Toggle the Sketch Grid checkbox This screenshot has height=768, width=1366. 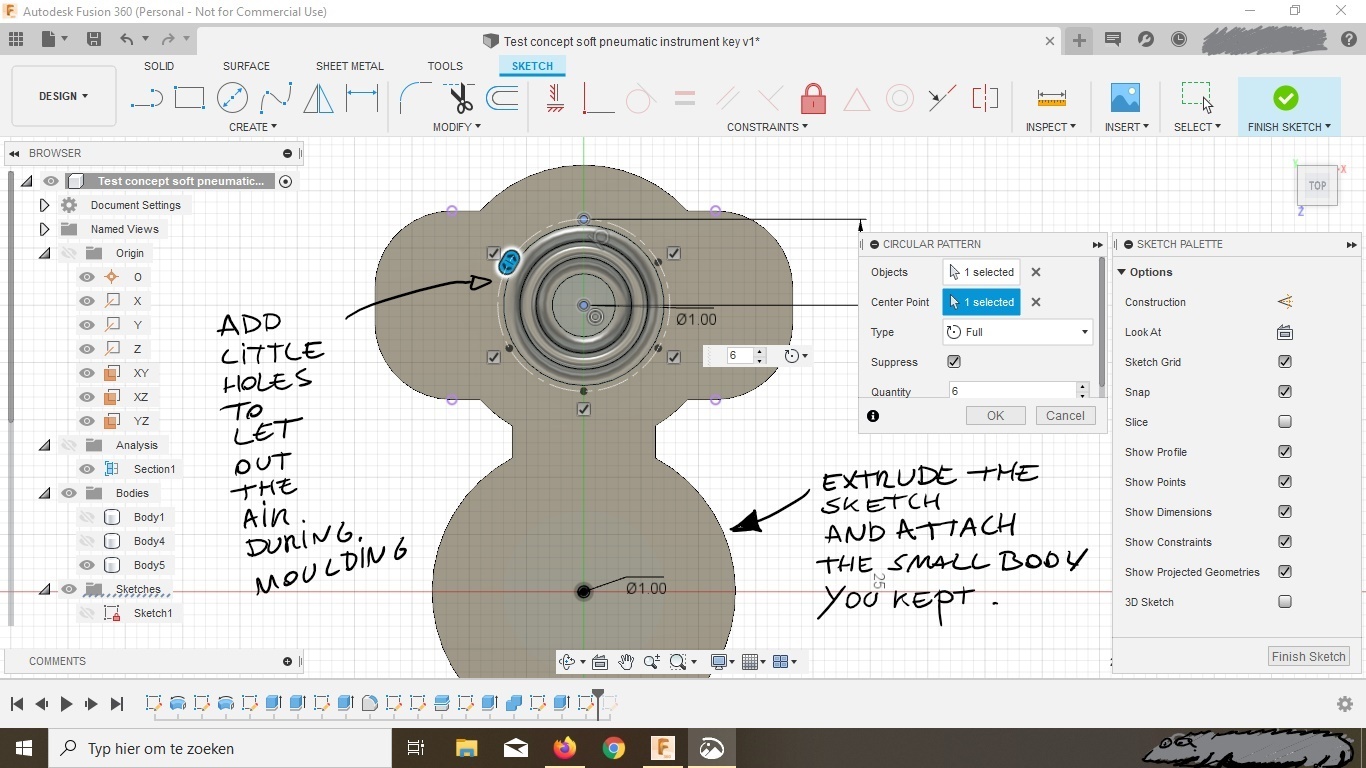(1285, 362)
